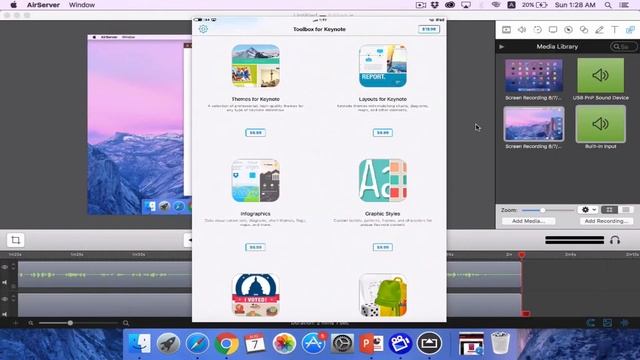Open the Themes for Keynote app icon
The width and height of the screenshot is (640, 360).
pyautogui.click(x=256, y=66)
